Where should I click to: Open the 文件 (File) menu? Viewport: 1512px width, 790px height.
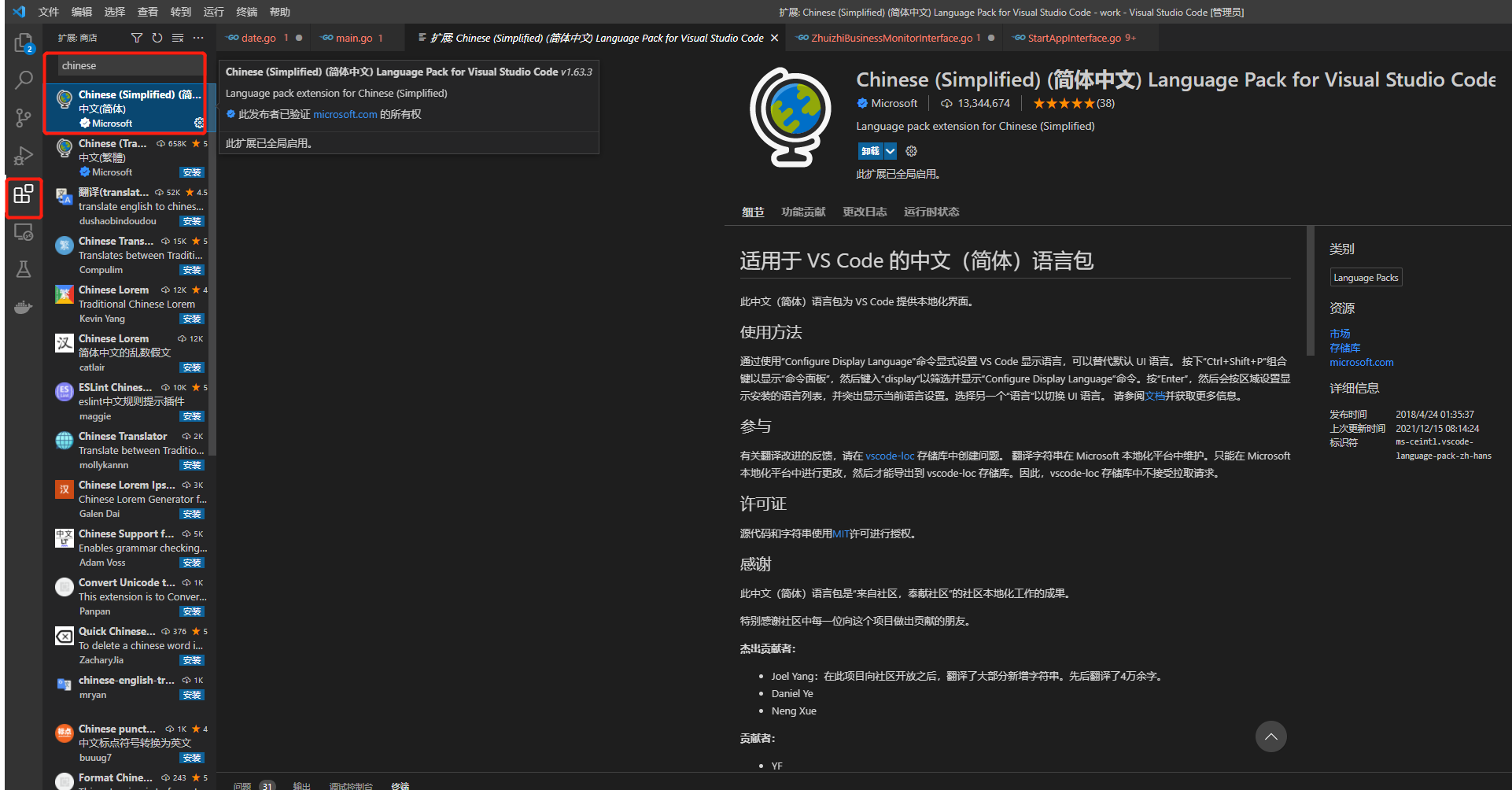pos(49,12)
